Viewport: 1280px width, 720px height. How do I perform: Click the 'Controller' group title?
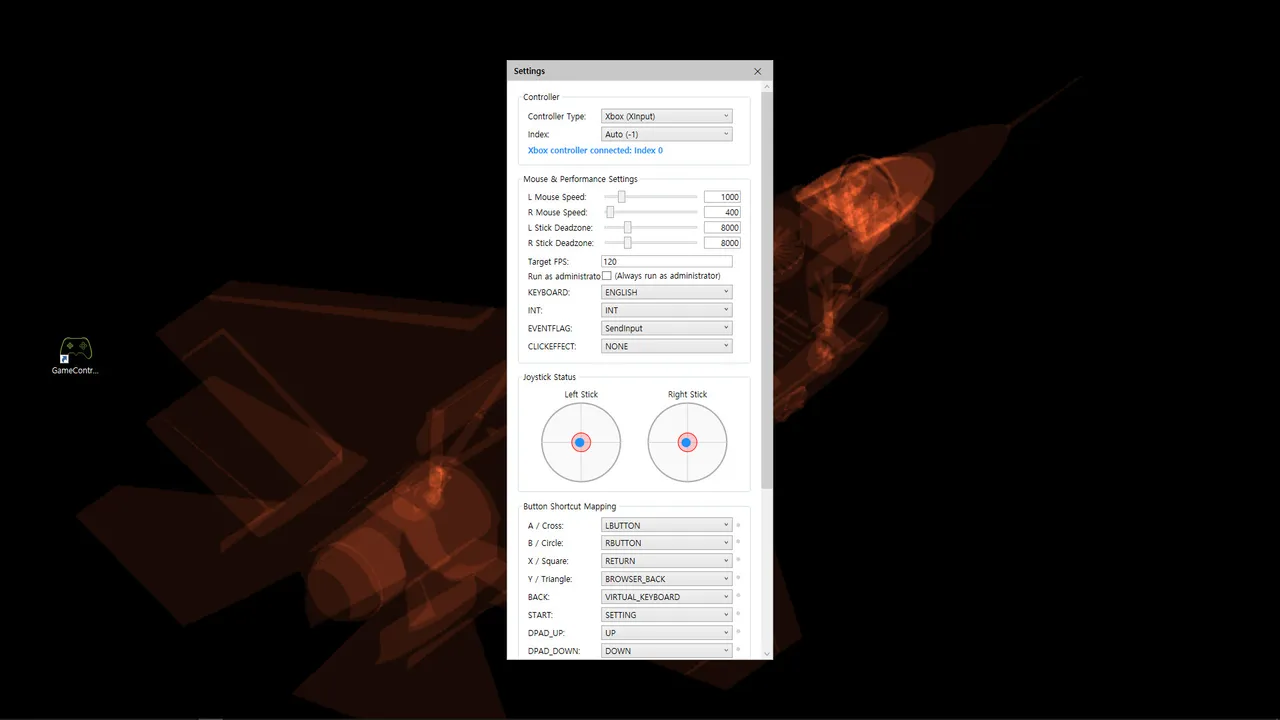[542, 97]
